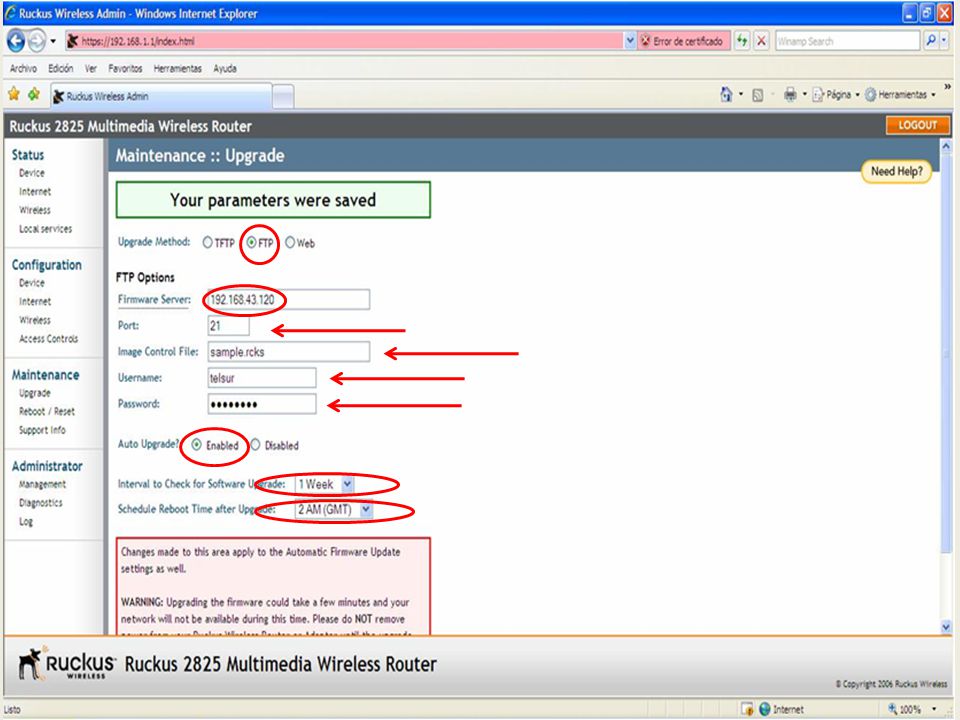
Task: Open Internet under the Status section
Action: pos(35,192)
